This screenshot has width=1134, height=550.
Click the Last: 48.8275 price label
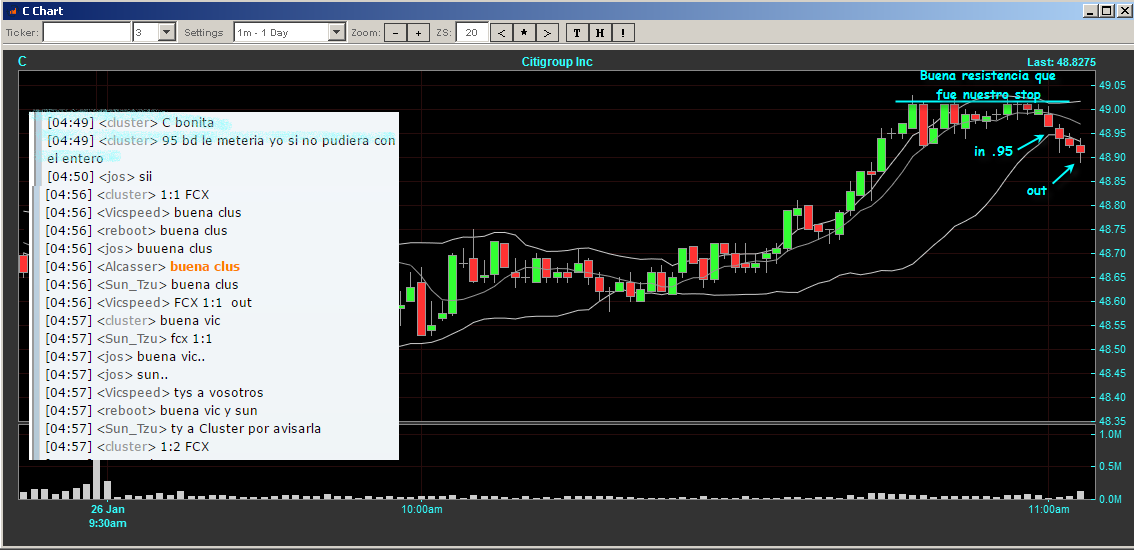[x=1061, y=63]
